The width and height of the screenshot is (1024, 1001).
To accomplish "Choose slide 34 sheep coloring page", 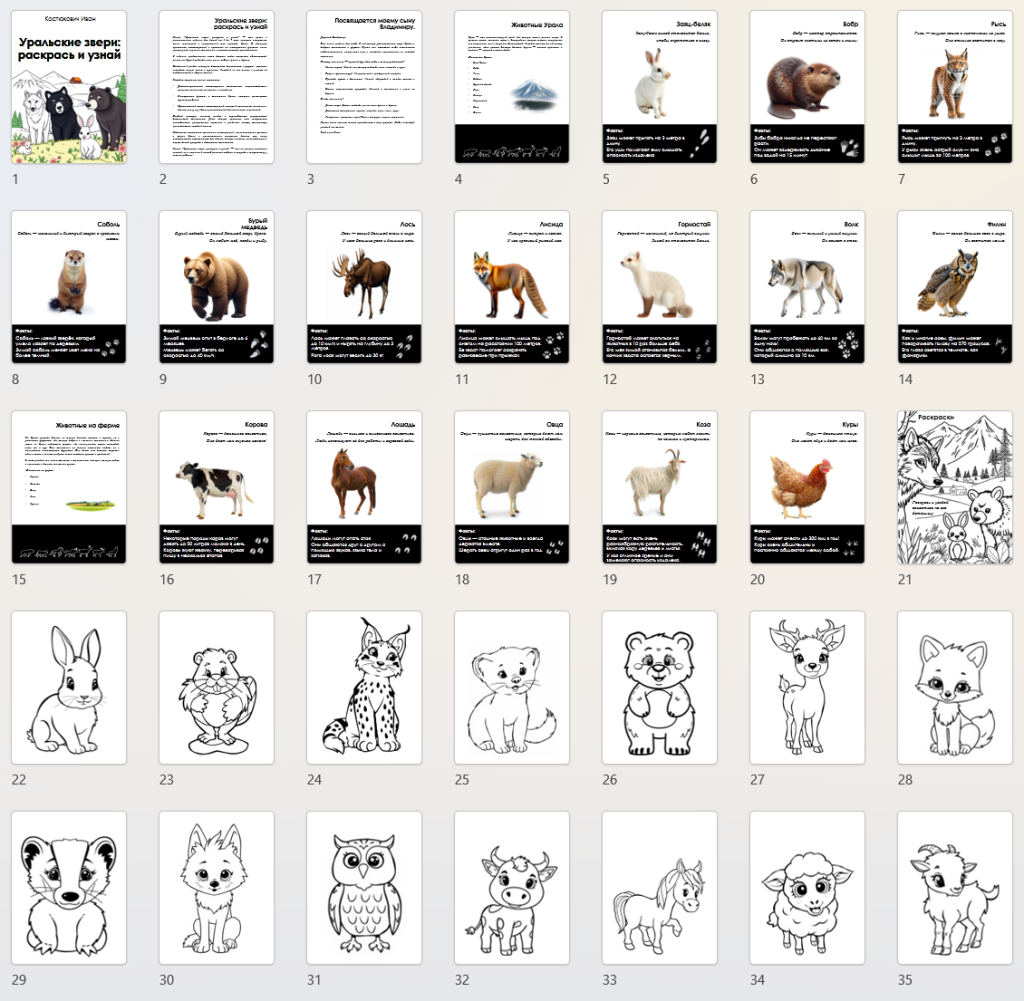I will (807, 888).
